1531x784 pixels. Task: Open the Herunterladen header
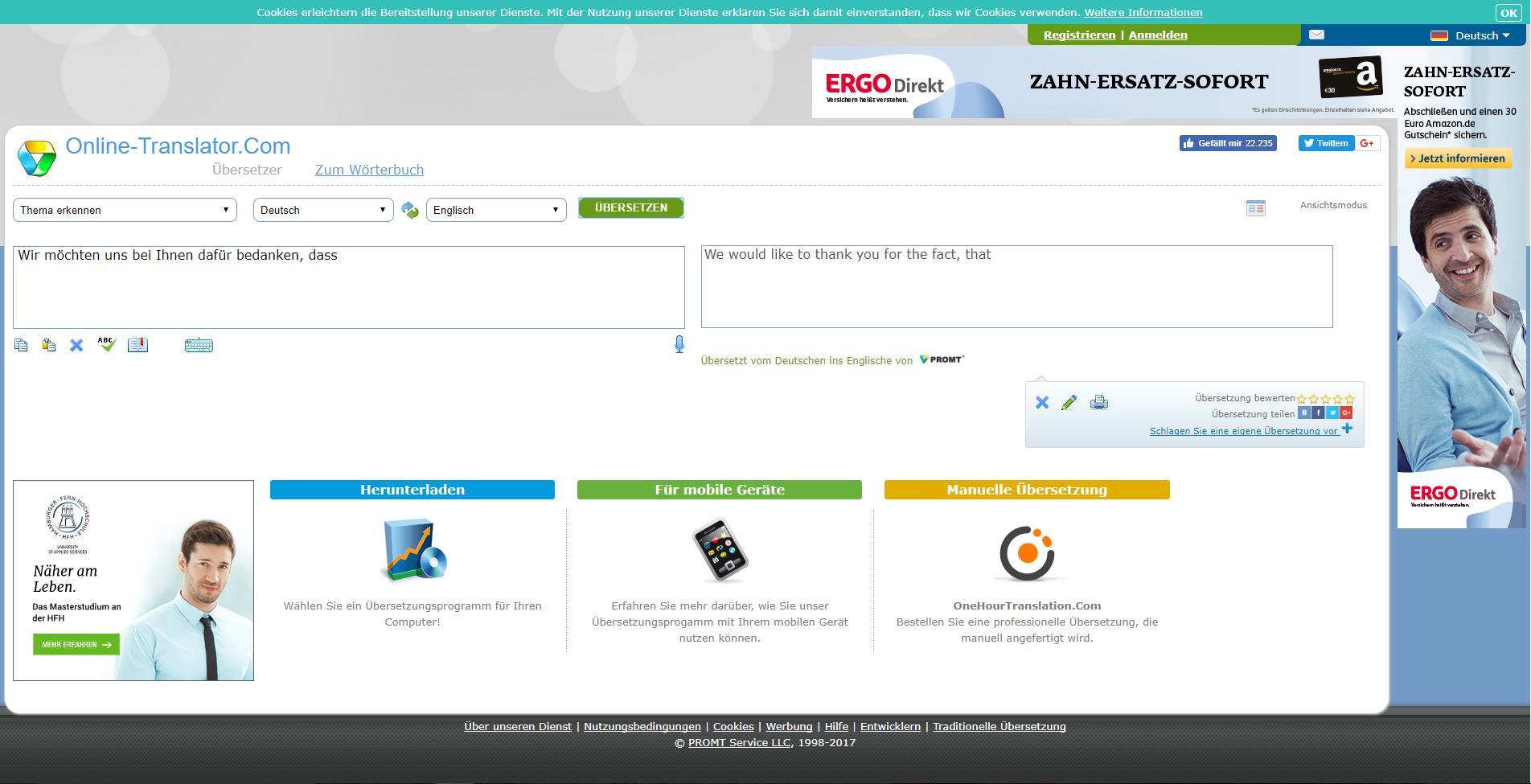point(413,490)
